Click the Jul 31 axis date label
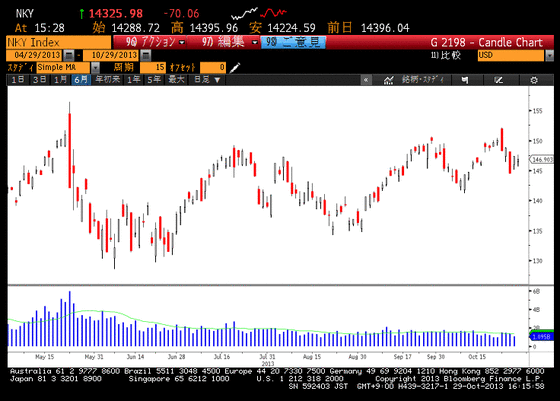This screenshot has height=401, width=560. click(267, 357)
